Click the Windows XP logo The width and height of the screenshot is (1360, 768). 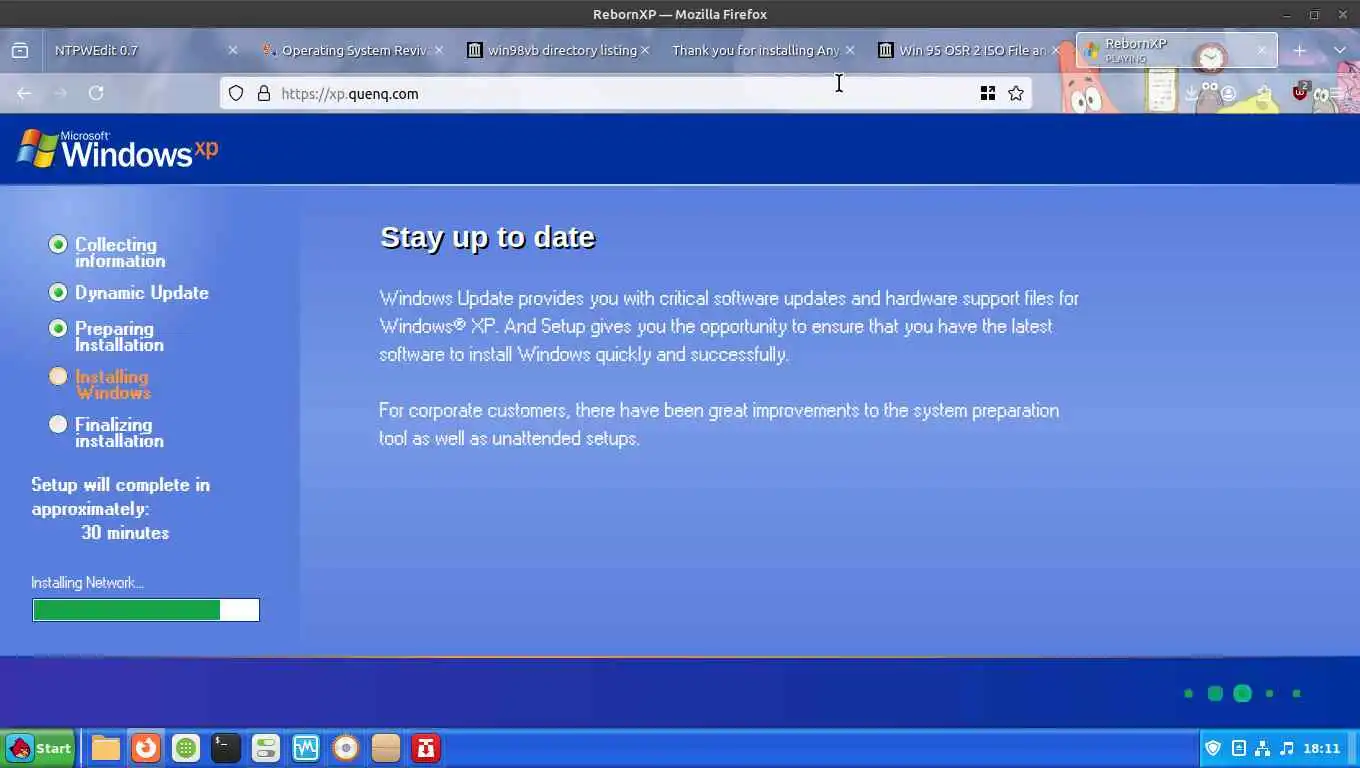click(x=117, y=149)
